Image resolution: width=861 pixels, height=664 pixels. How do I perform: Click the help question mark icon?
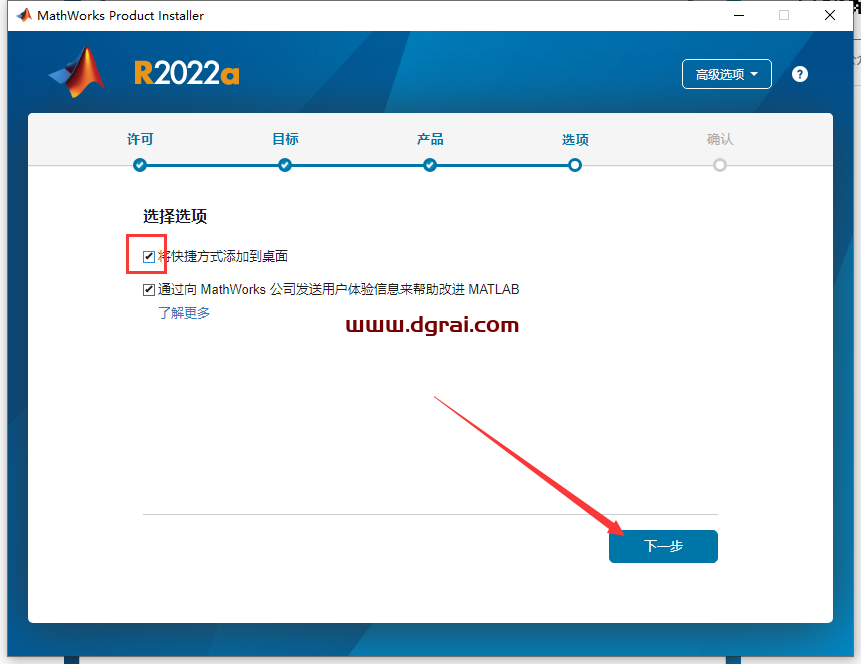click(x=800, y=74)
